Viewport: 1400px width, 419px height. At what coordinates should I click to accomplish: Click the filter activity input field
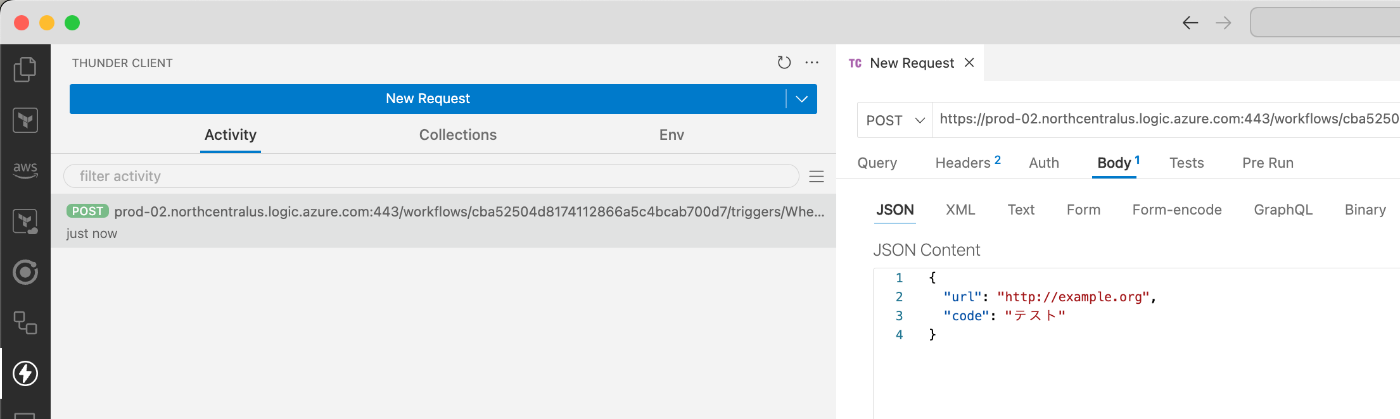(431, 176)
